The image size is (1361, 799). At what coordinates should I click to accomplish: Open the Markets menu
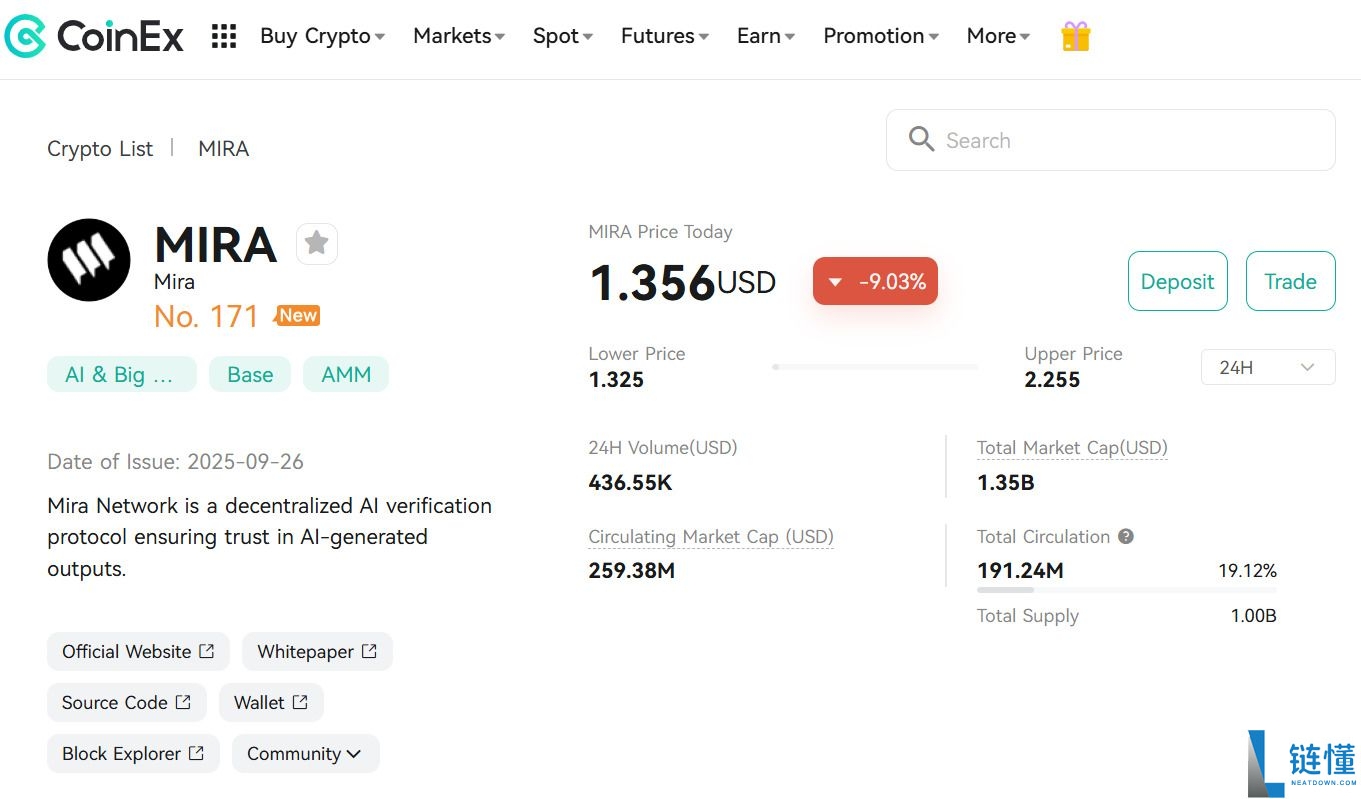tap(459, 36)
